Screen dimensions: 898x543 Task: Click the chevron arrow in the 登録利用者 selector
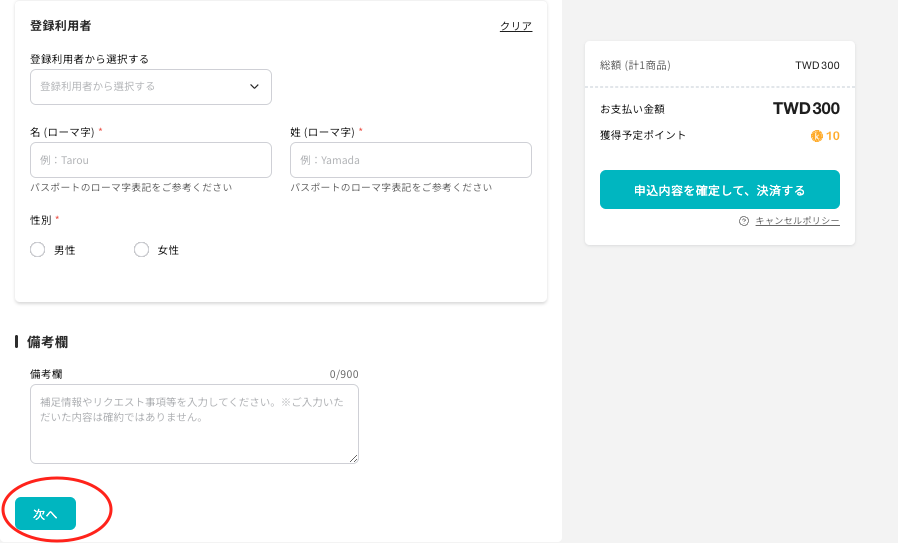[254, 87]
